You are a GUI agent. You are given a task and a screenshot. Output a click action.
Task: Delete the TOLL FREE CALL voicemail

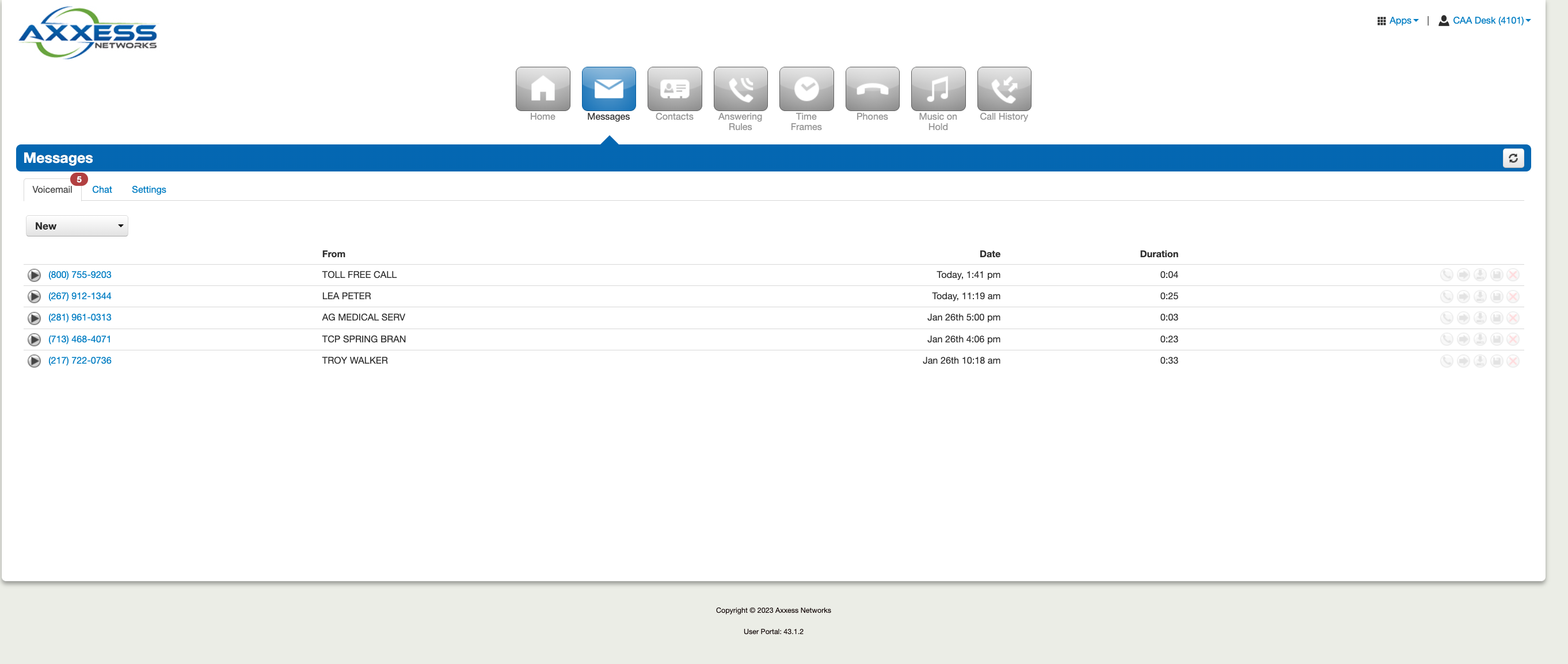[x=1513, y=275]
